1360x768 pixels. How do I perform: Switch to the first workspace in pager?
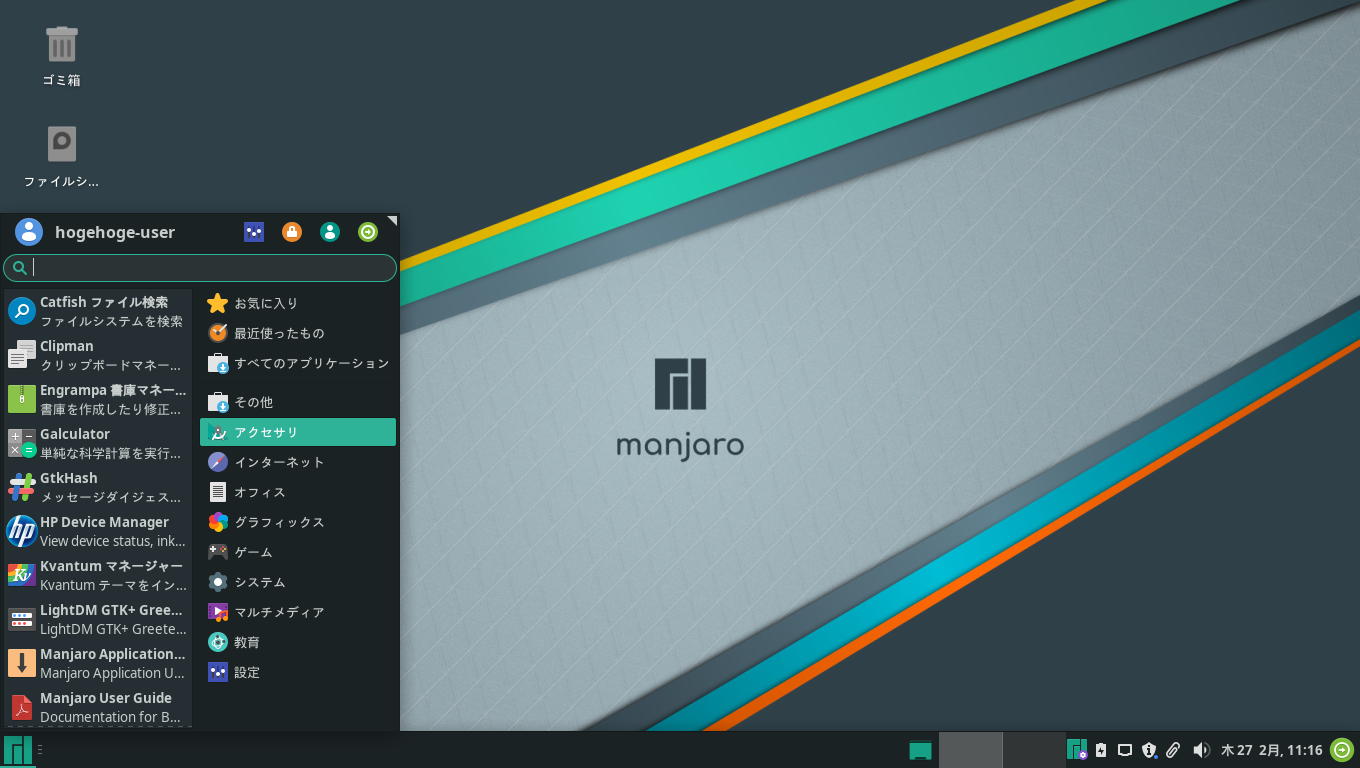[x=970, y=750]
